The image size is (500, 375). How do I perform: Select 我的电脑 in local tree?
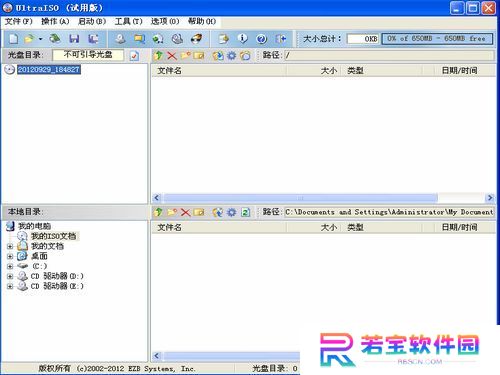click(x=34, y=226)
